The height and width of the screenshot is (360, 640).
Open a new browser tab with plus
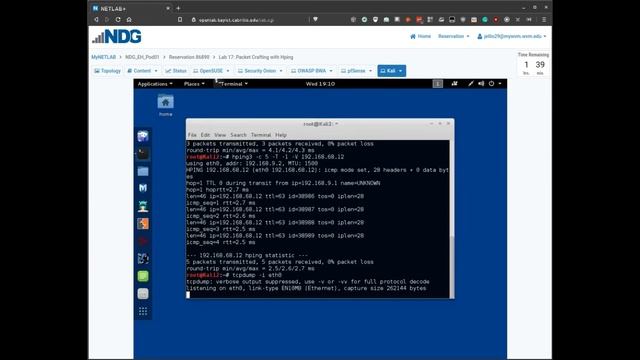178,8
